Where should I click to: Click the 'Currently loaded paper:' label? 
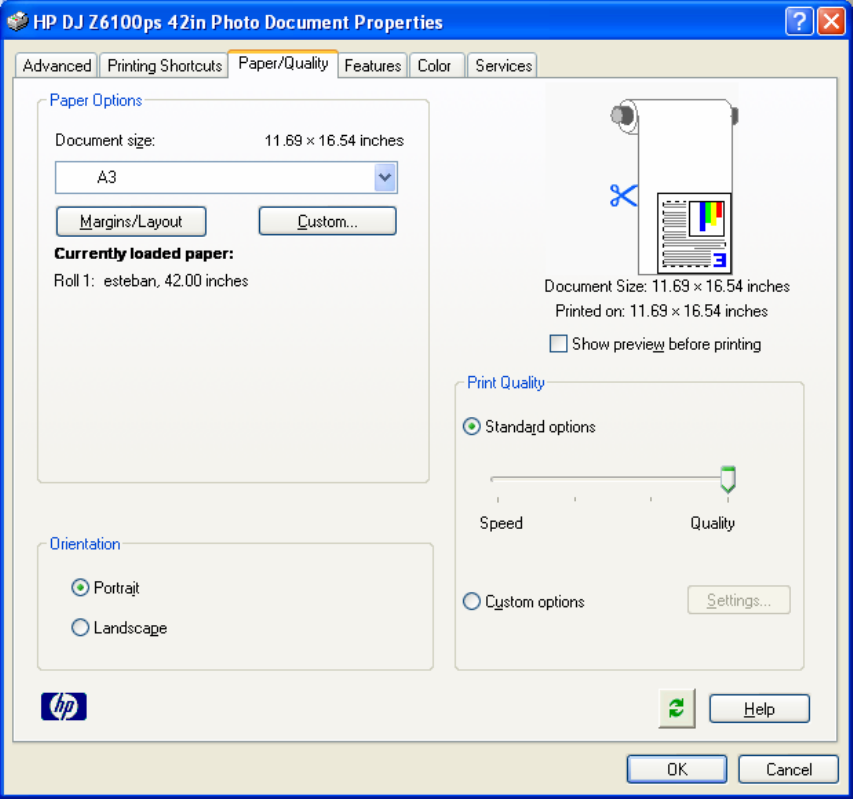click(x=144, y=253)
